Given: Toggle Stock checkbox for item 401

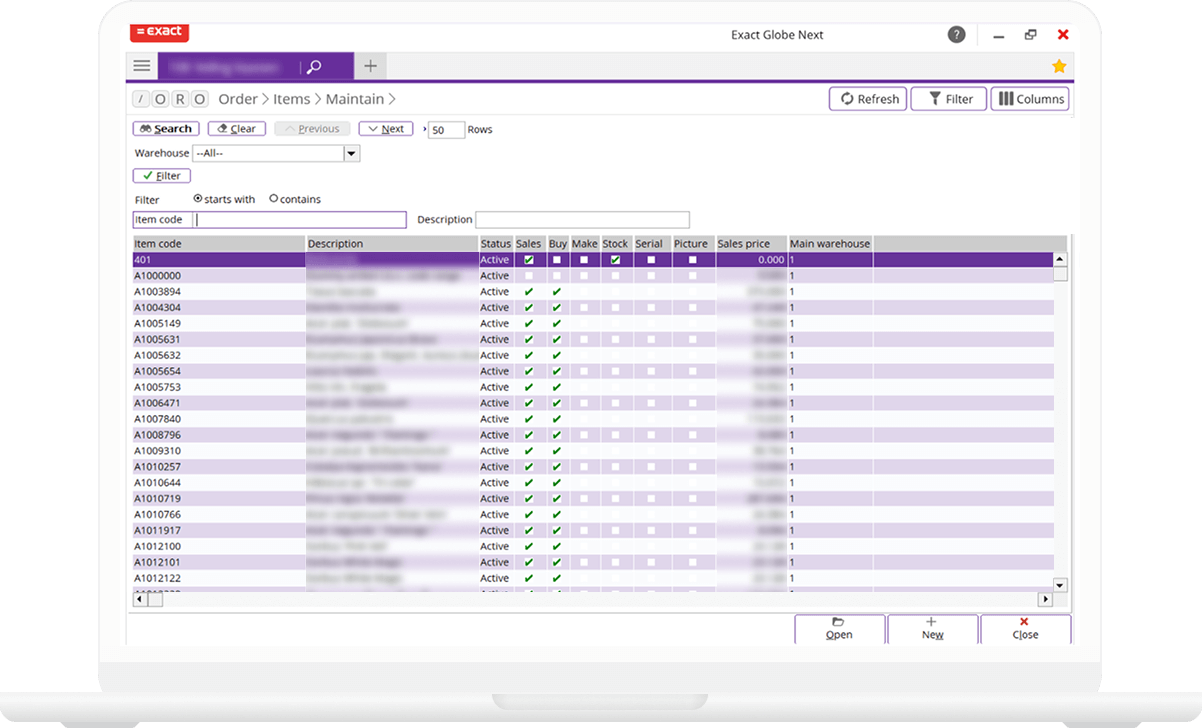Looking at the screenshot, I should tap(615, 260).
